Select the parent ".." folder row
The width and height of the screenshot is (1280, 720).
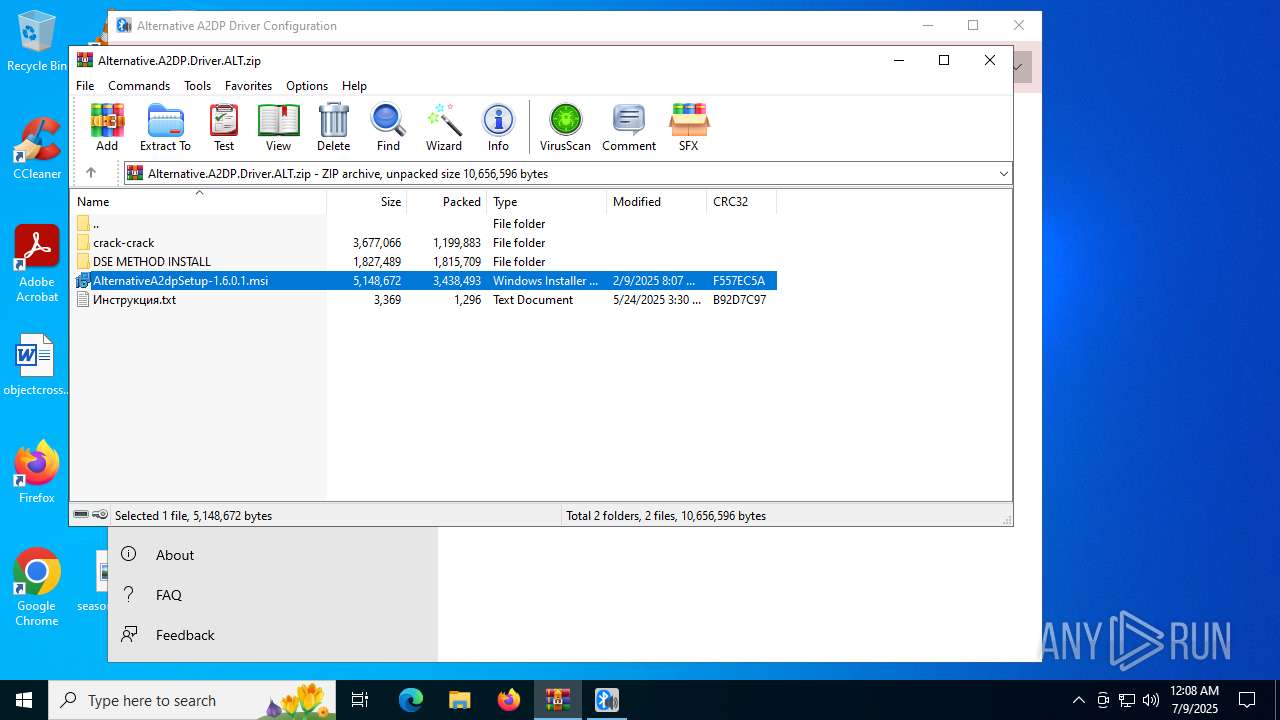(x=424, y=224)
